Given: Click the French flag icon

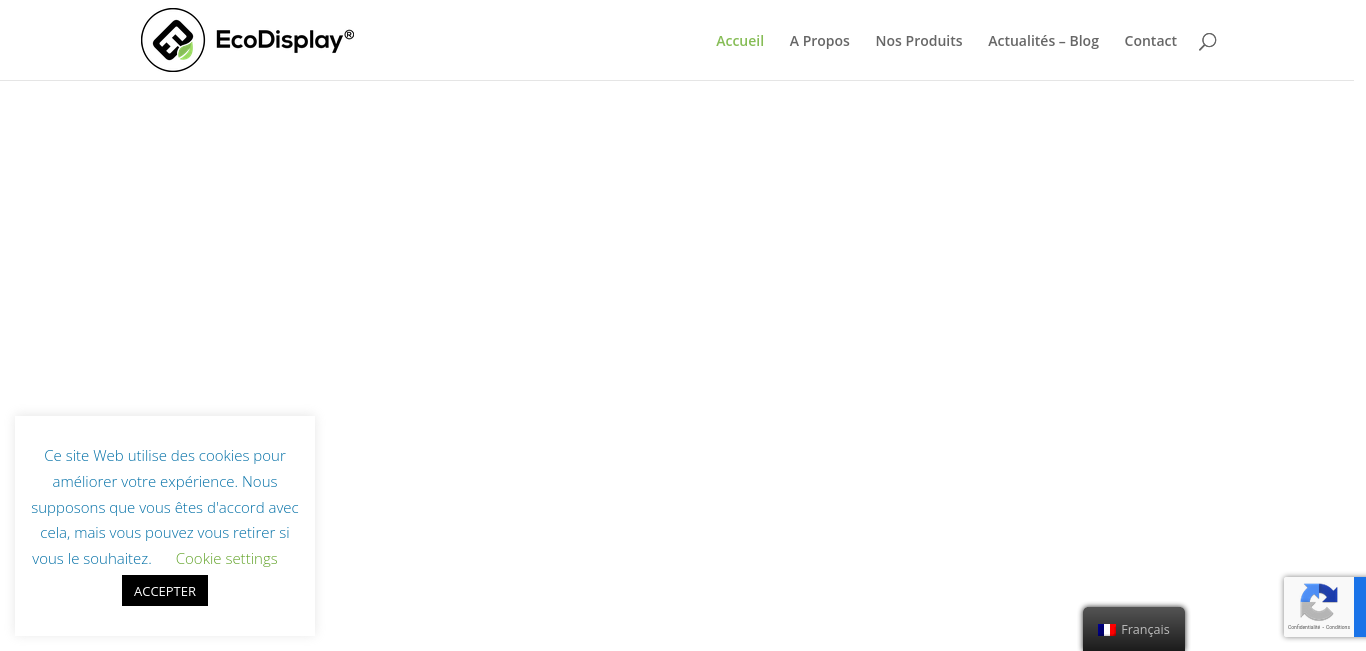Looking at the screenshot, I should 1107,630.
